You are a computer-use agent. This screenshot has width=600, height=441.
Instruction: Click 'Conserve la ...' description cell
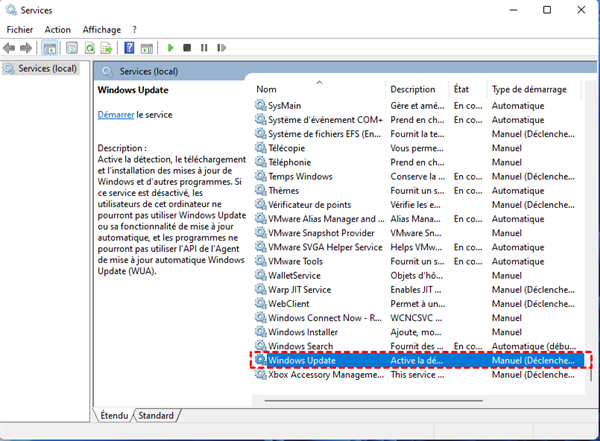(x=417, y=176)
